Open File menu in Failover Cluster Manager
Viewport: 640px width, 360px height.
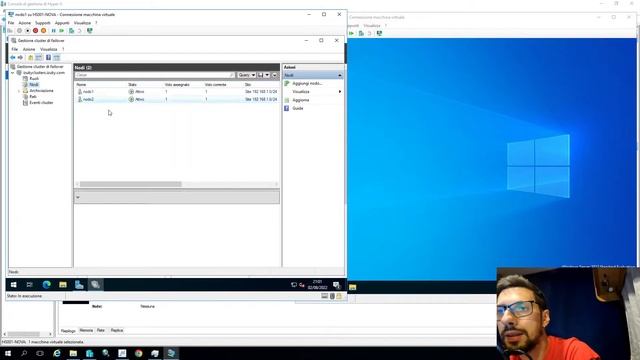pyautogui.click(x=15, y=49)
